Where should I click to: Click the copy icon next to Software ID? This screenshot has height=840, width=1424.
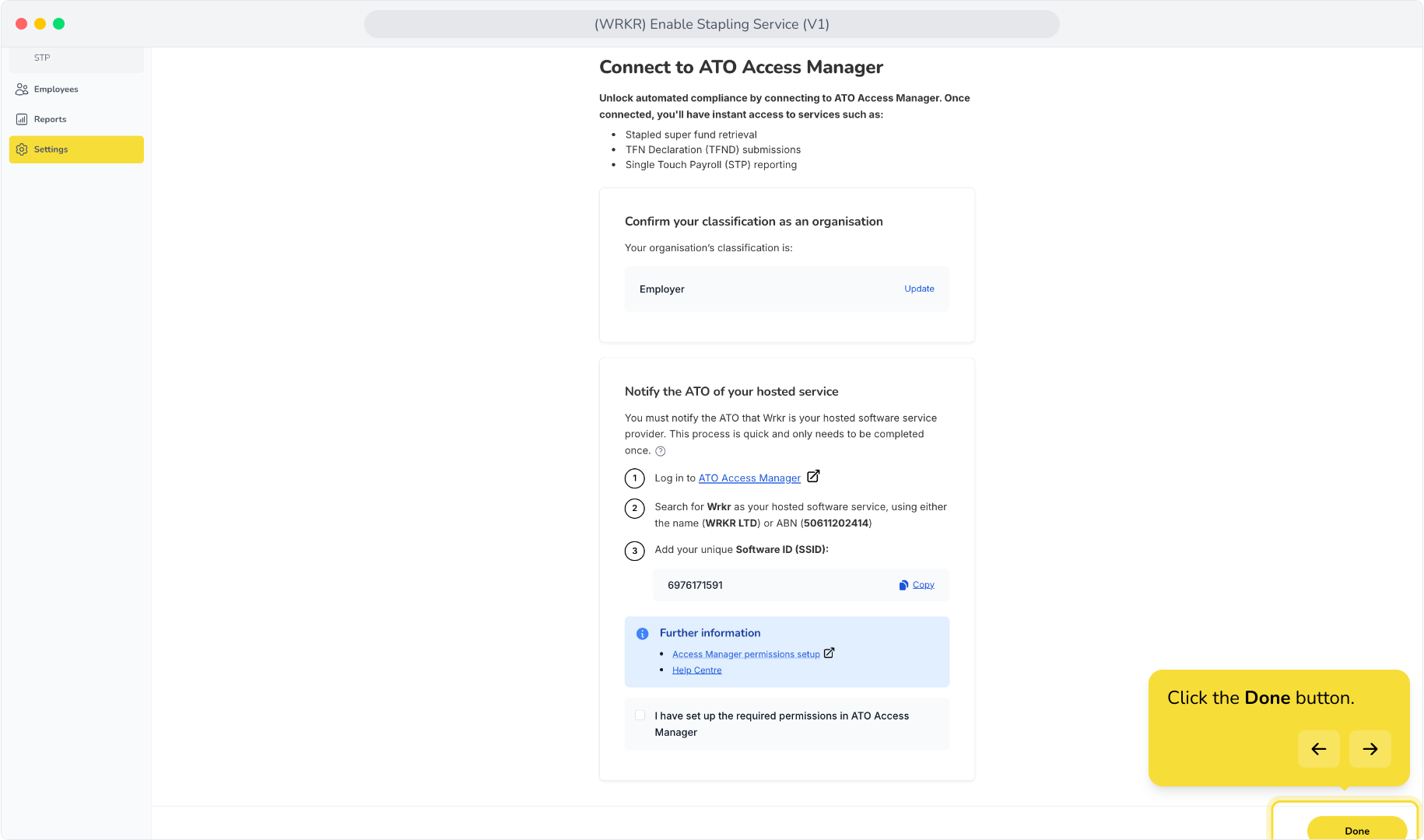tap(903, 585)
